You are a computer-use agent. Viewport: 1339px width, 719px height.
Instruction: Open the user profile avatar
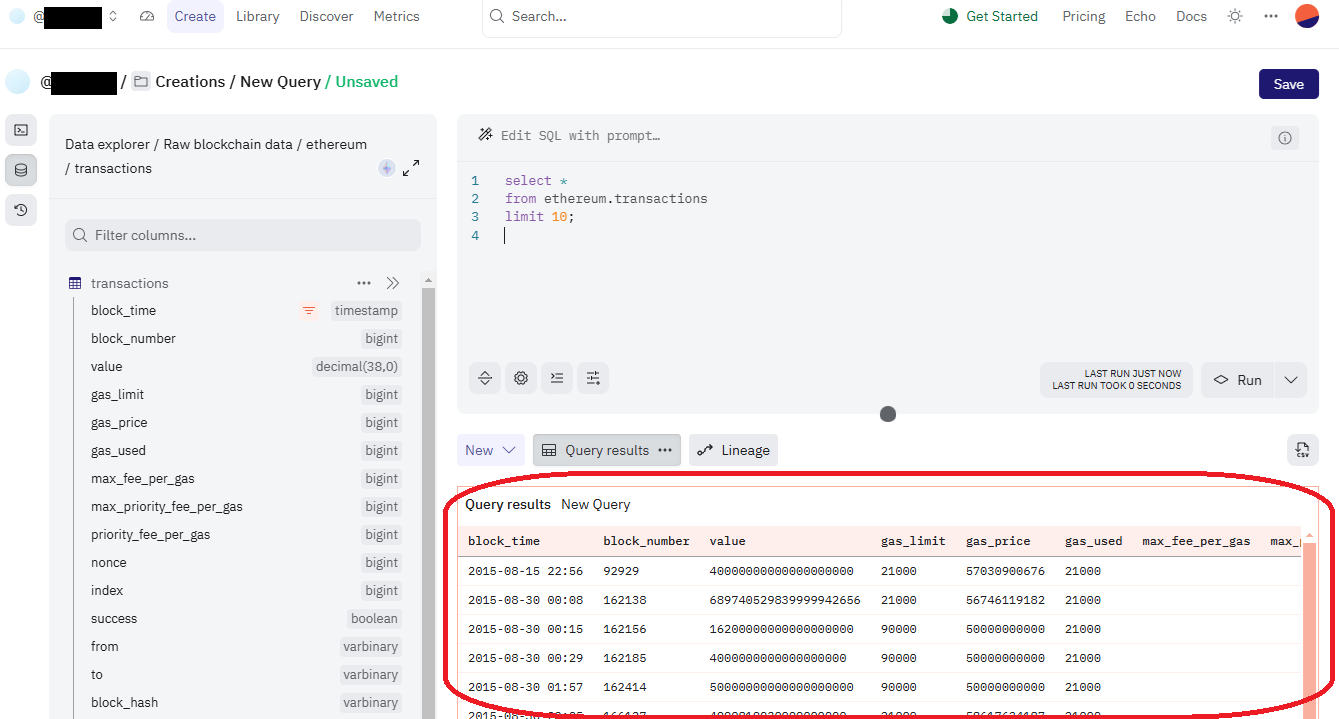(1307, 16)
